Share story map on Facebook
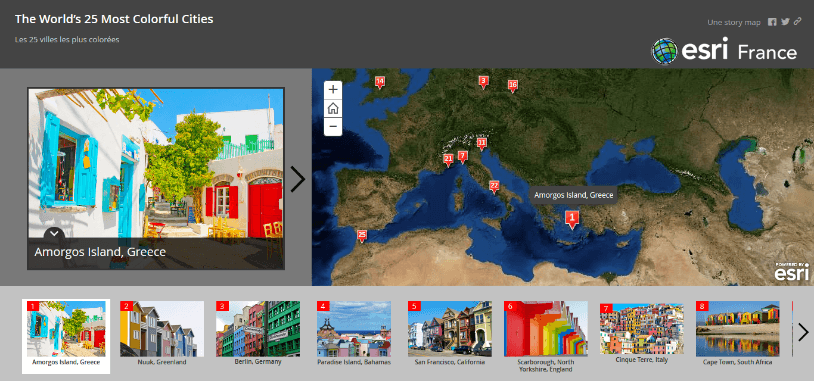The width and height of the screenshot is (814, 381). (x=772, y=22)
